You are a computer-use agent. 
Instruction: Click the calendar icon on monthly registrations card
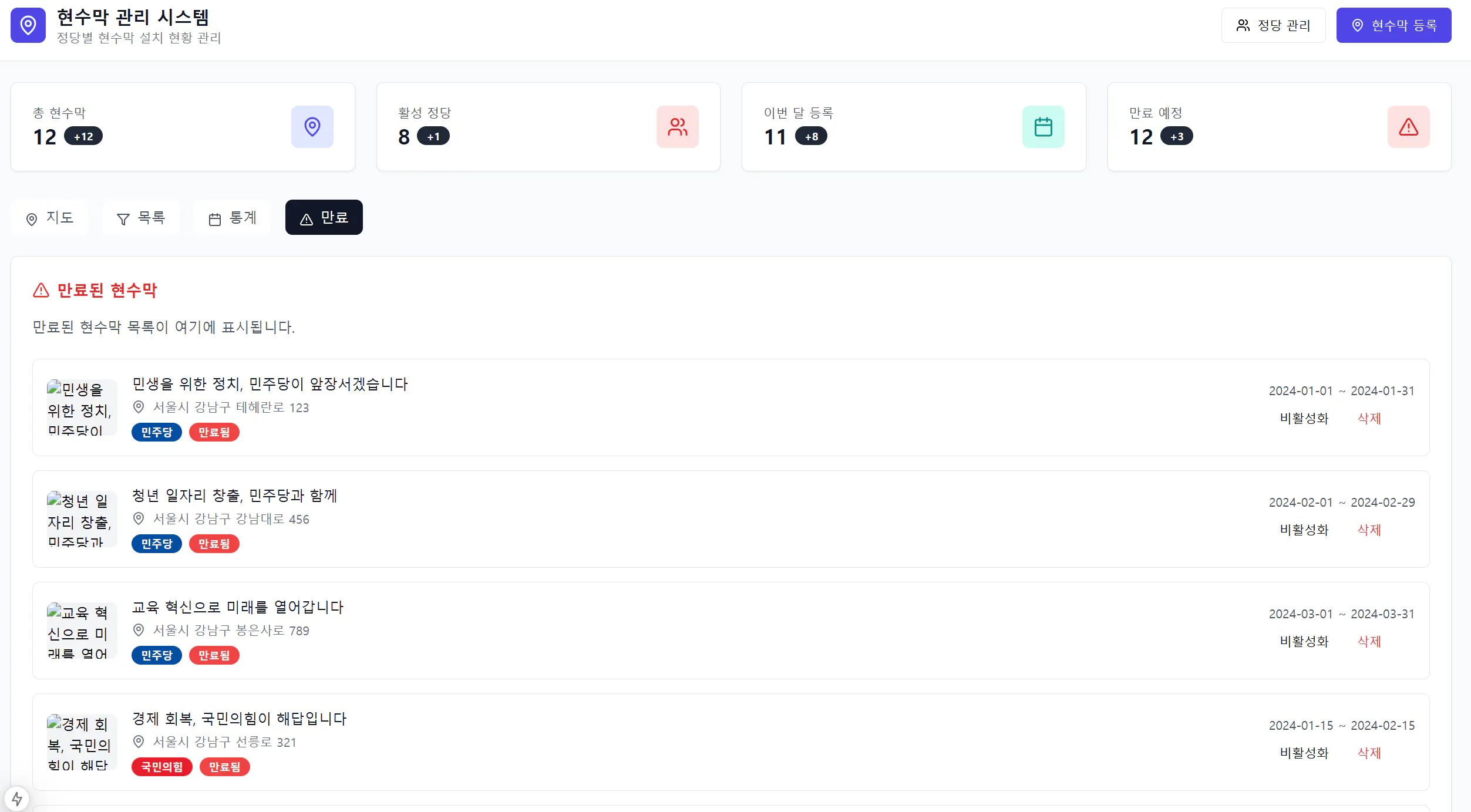click(x=1043, y=127)
